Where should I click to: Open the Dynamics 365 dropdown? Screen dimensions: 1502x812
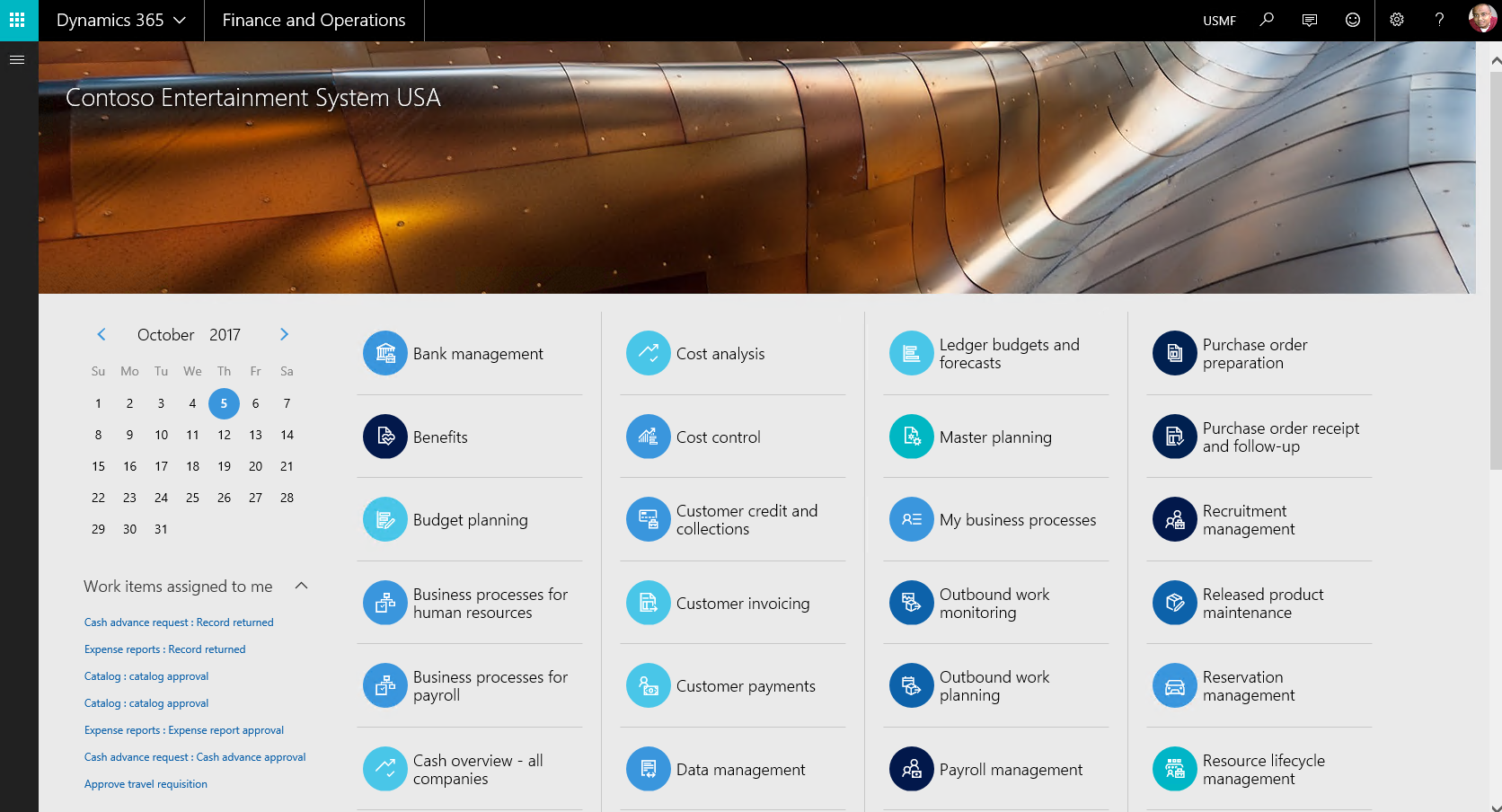pos(121,20)
